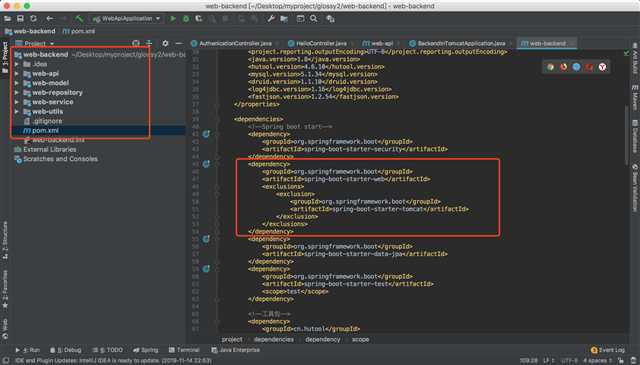Hide the Project panel with minus icon
Screen dimensions: 640x365
click(x=178, y=43)
